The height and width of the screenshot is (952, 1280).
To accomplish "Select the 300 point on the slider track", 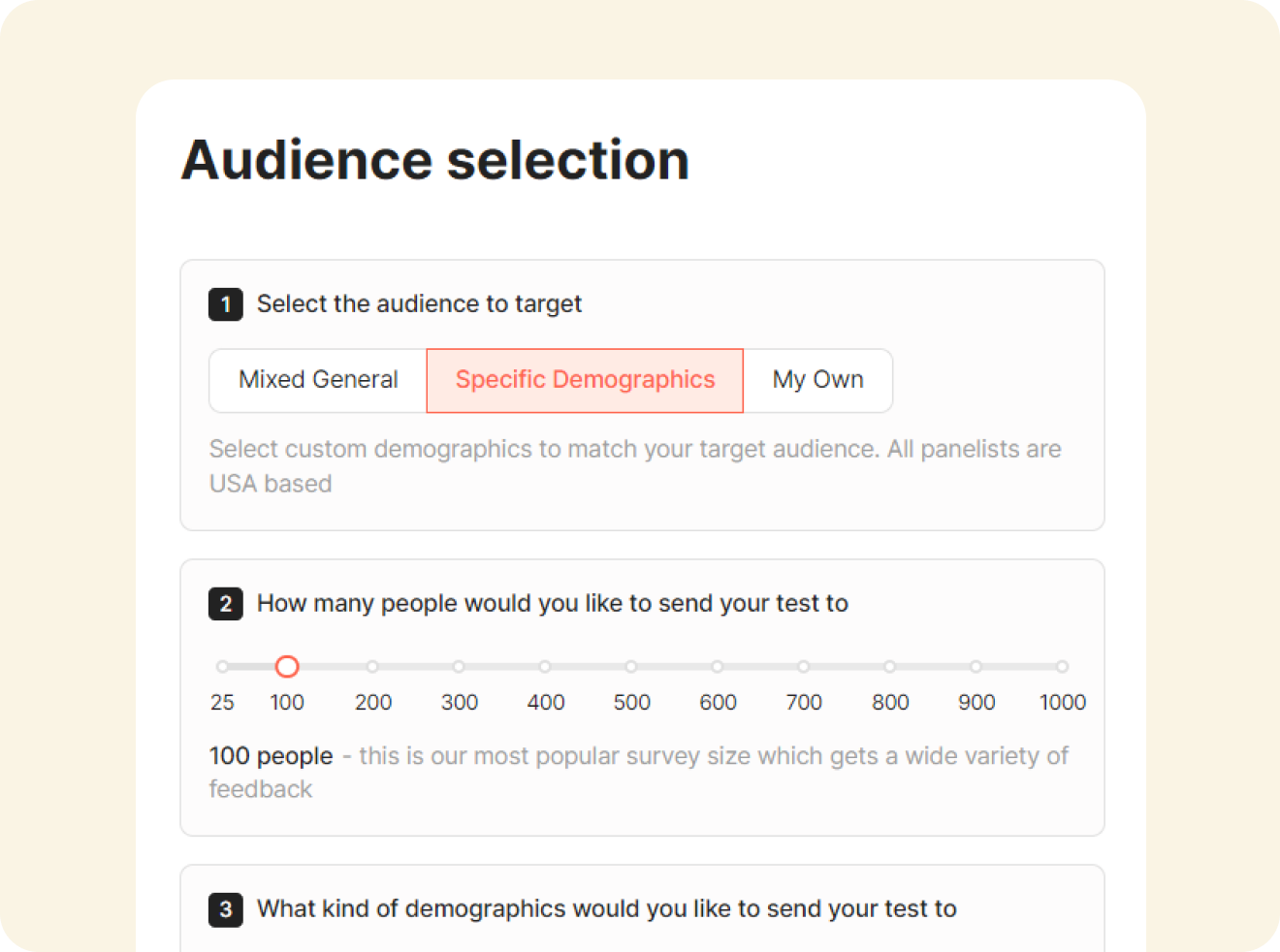I will [x=459, y=666].
